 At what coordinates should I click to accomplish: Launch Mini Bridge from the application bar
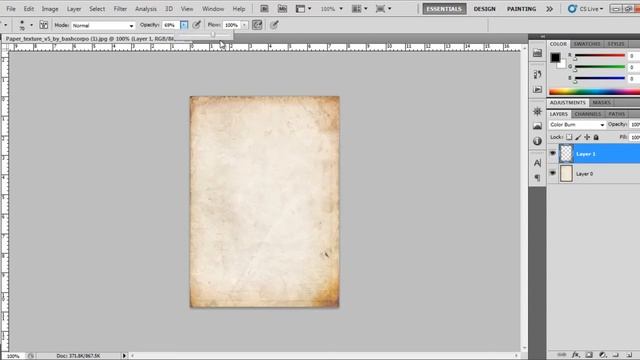[282, 9]
